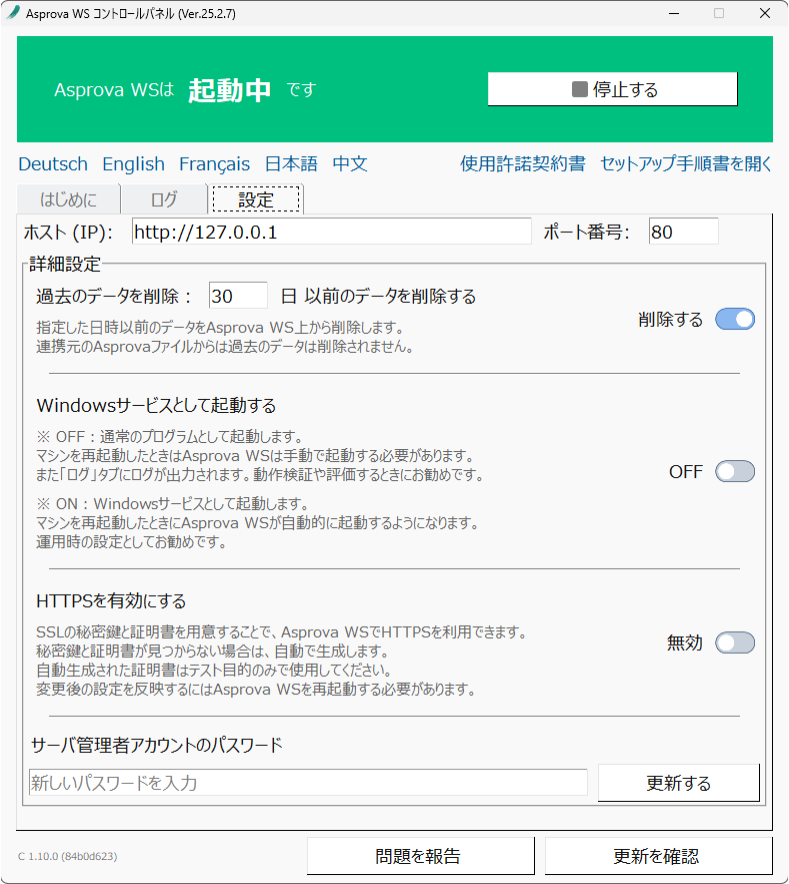This screenshot has width=789, height=884.
Task: Switch language to 中文
Action: click(x=350, y=164)
